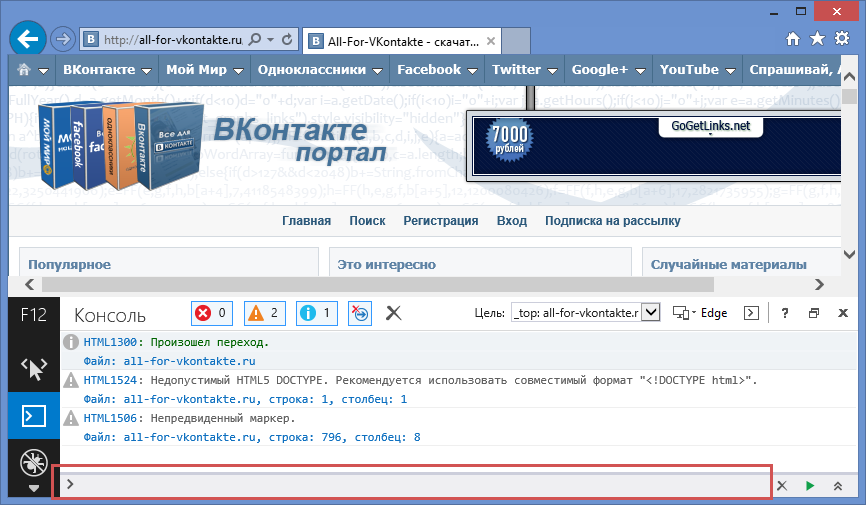
Task: Close the All-For-VKontakte tab
Action: [490, 41]
